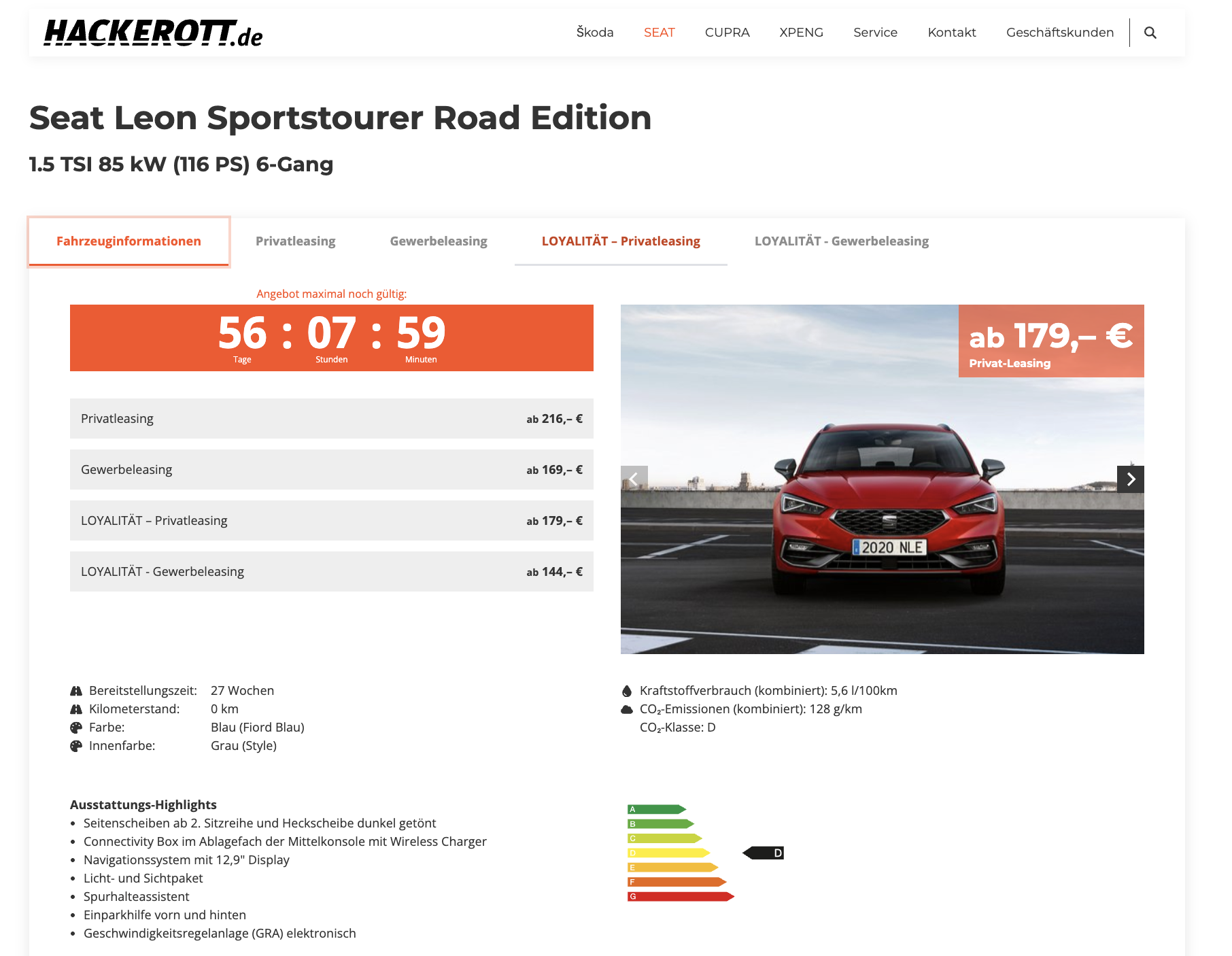
Task: Open the CUPRA menu item
Action: click(x=727, y=33)
